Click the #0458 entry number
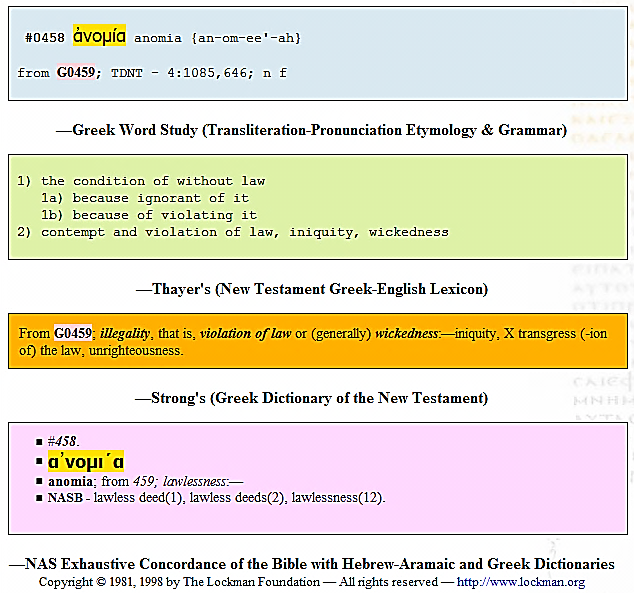The width and height of the screenshot is (634, 593). pyautogui.click(x=45, y=38)
